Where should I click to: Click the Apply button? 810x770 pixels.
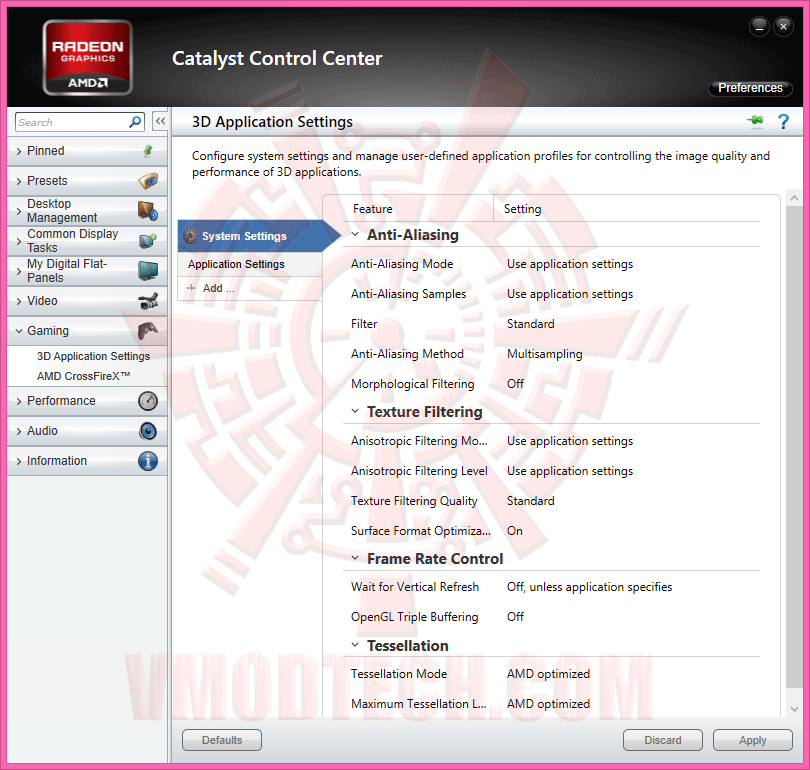coord(753,740)
